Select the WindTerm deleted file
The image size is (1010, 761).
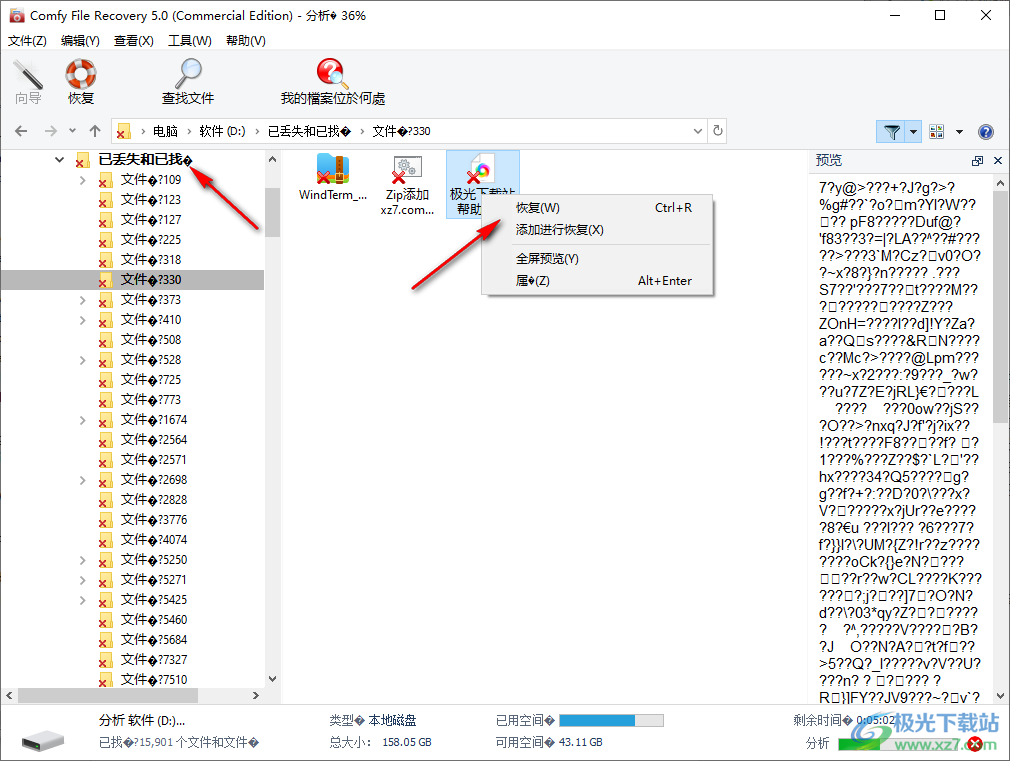(x=333, y=178)
